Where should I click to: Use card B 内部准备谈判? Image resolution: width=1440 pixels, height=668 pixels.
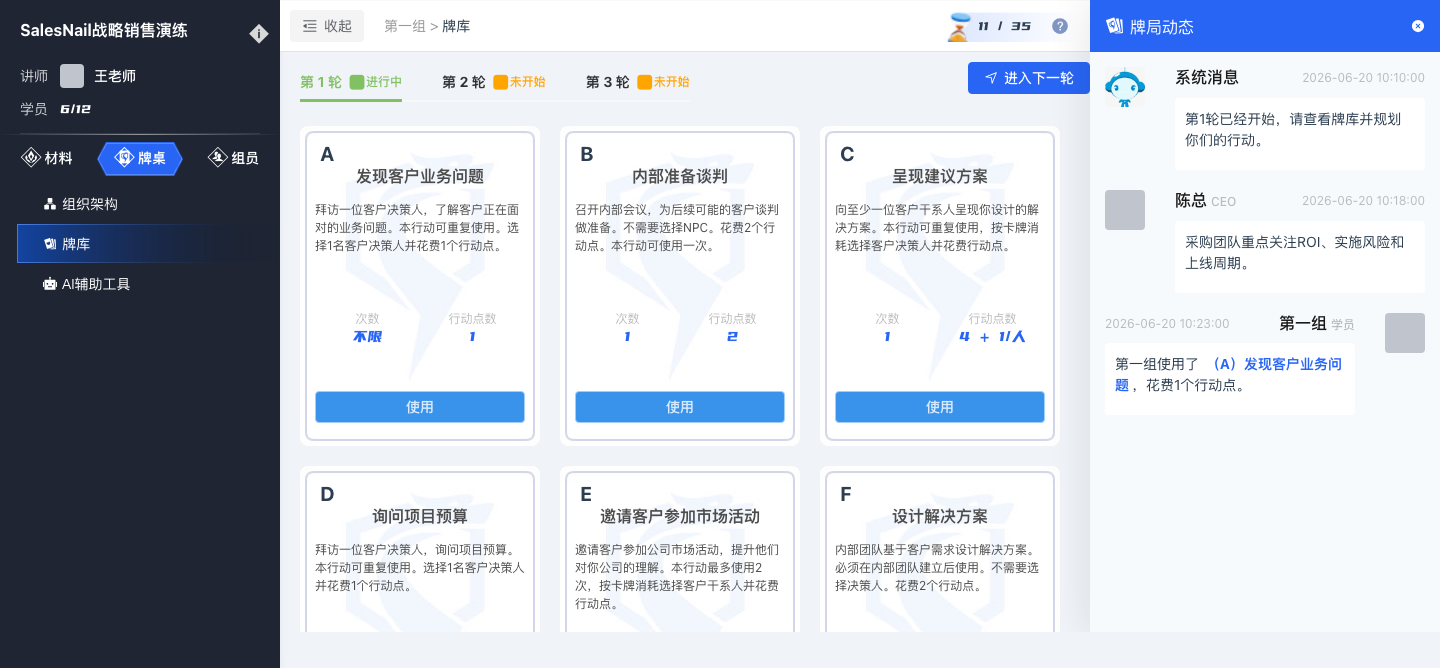680,407
